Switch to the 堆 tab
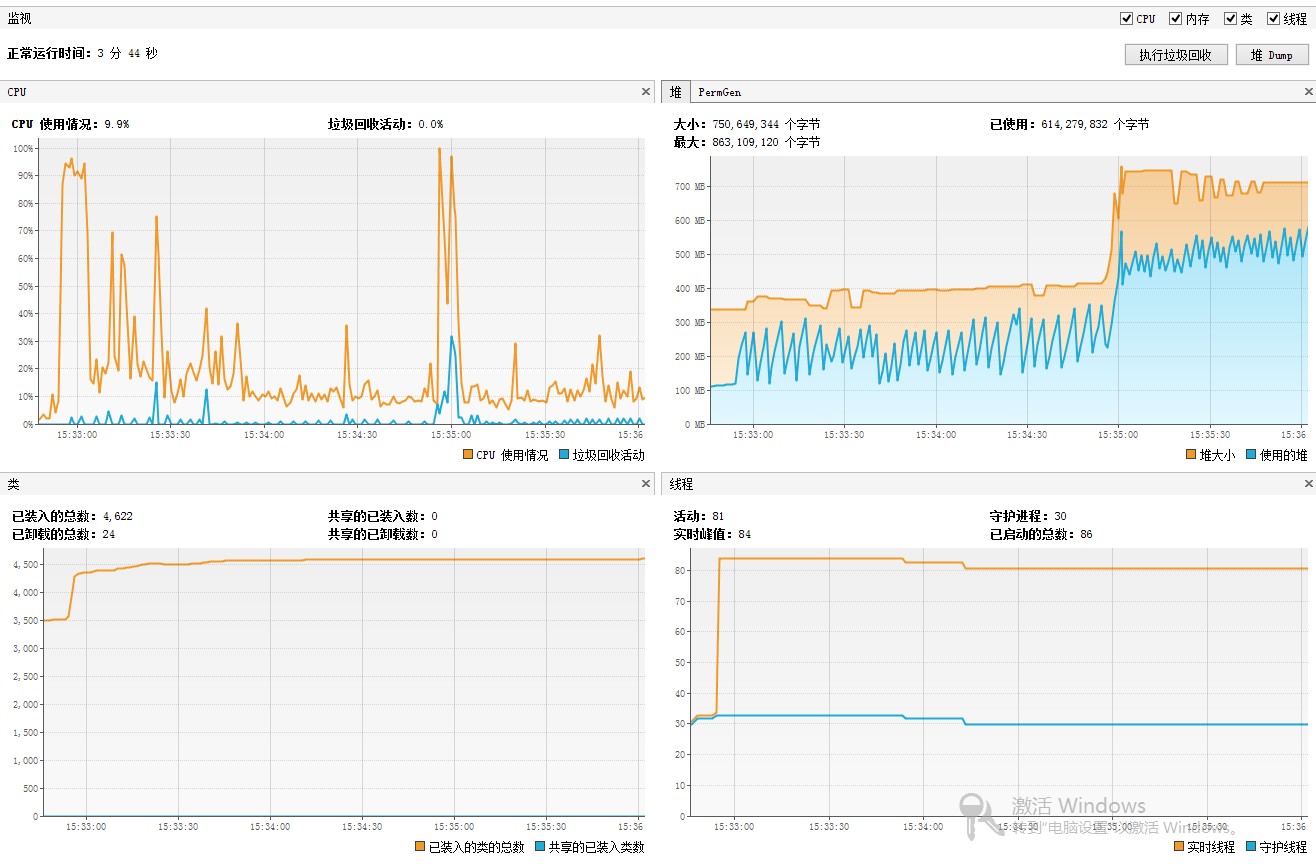Screen dimensions: 1316x864 [x=676, y=92]
